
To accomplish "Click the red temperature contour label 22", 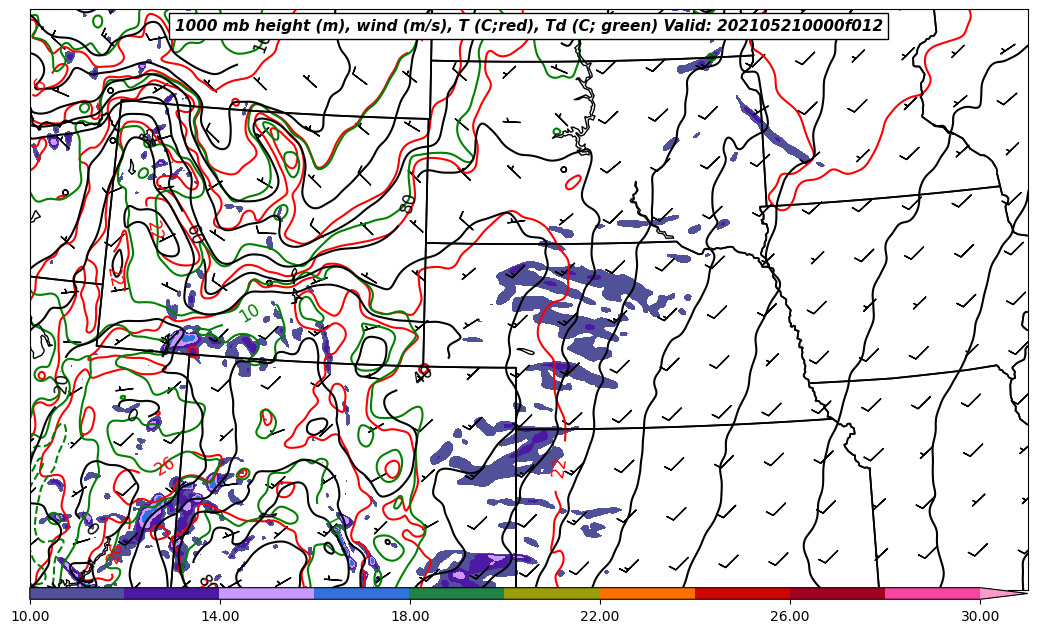I will tap(559, 466).
